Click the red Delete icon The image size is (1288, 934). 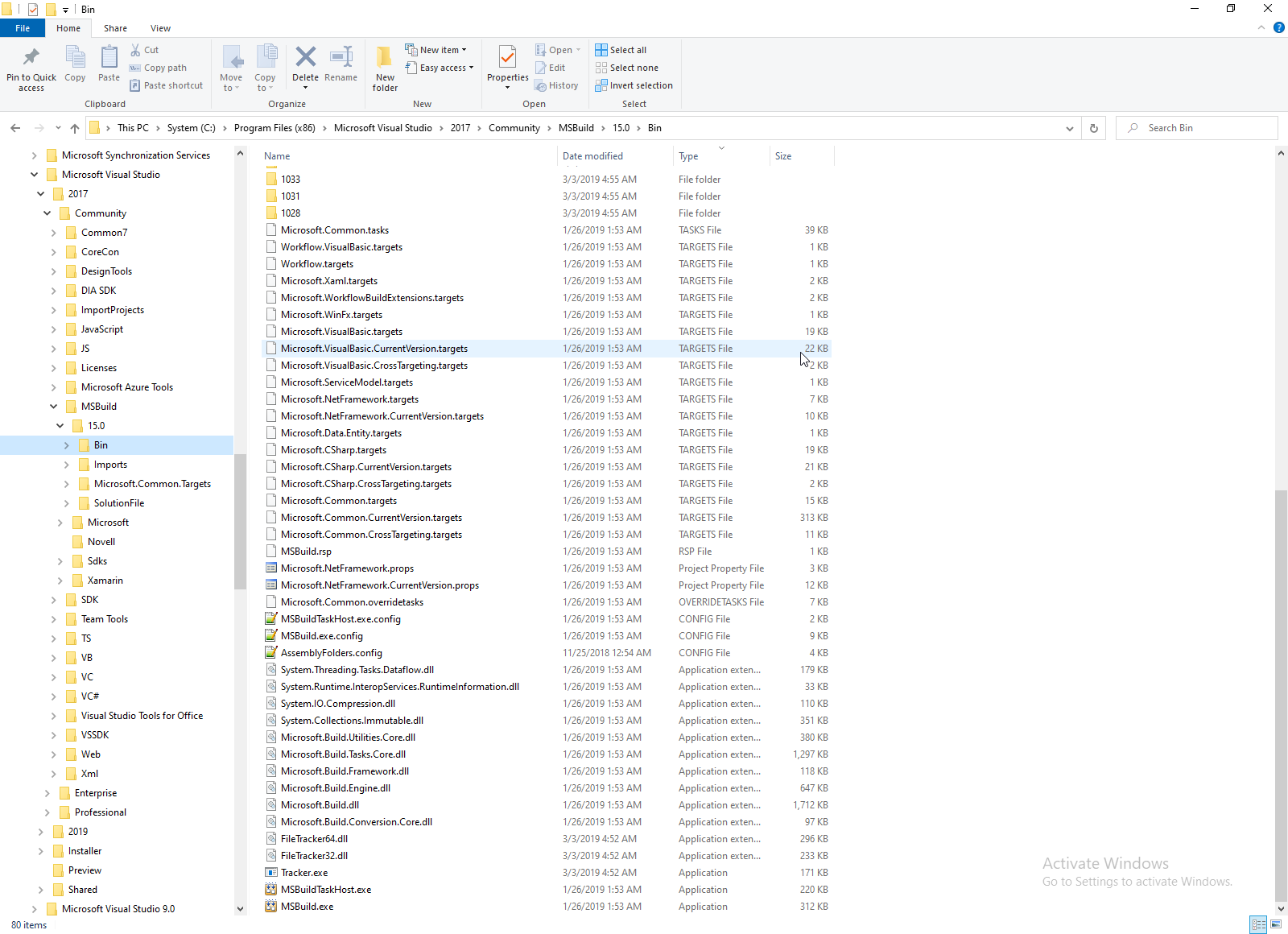305,56
